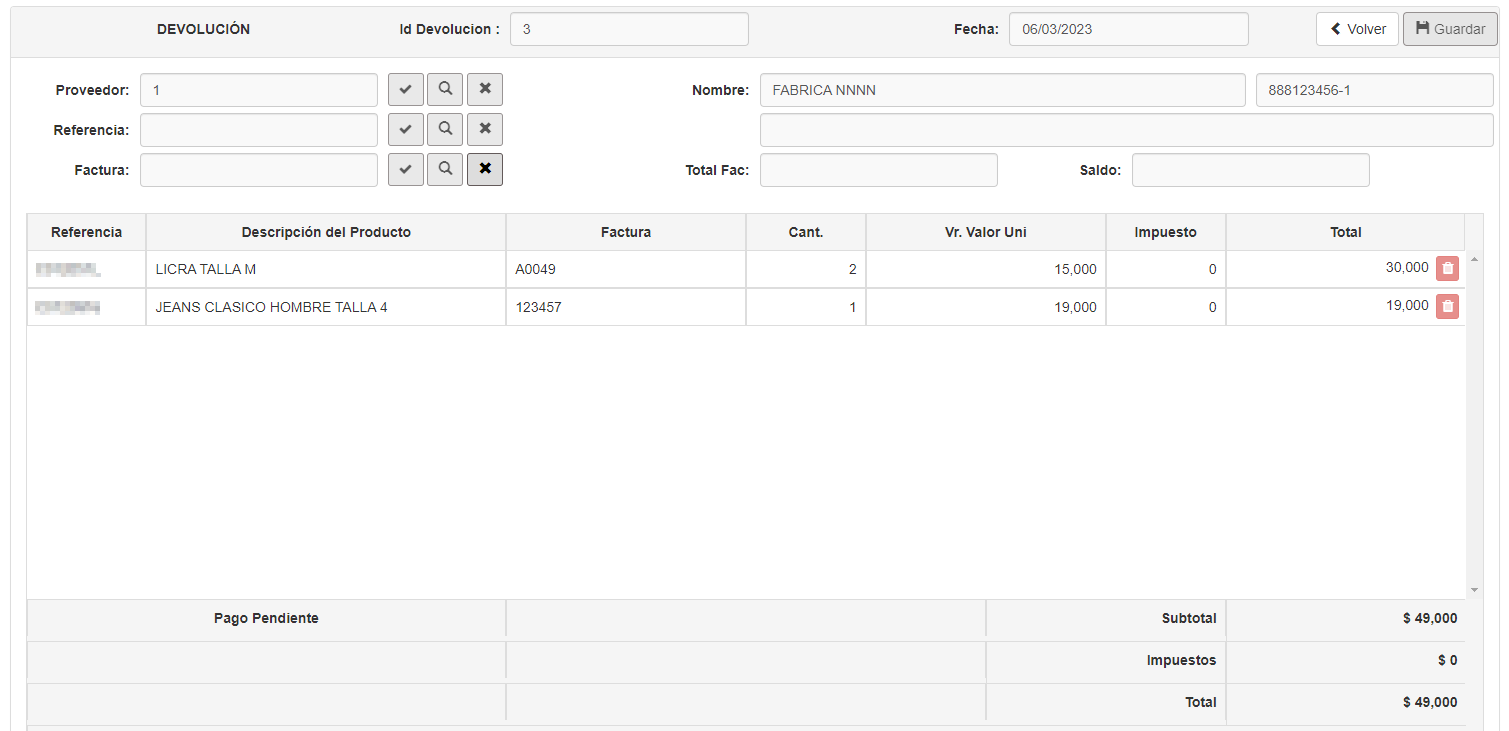Click into the Referencia input field

pyautogui.click(x=259, y=130)
